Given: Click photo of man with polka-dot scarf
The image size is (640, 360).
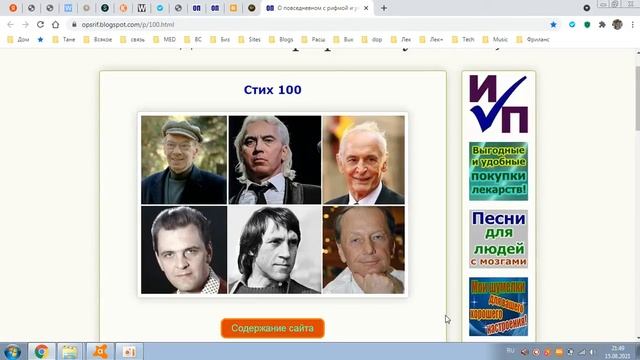Looking at the screenshot, I should click(184, 250).
